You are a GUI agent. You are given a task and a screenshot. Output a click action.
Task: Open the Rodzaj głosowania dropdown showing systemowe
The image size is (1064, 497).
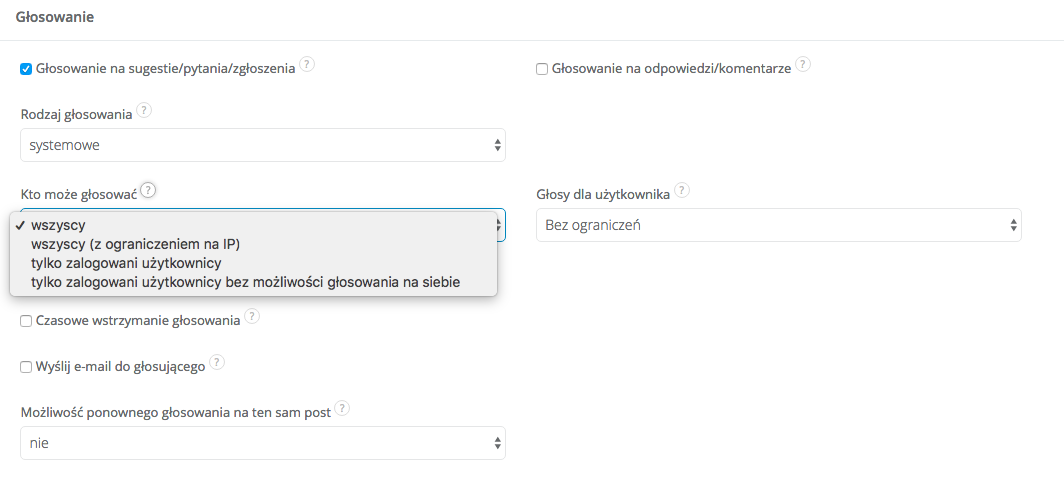pyautogui.click(x=262, y=145)
